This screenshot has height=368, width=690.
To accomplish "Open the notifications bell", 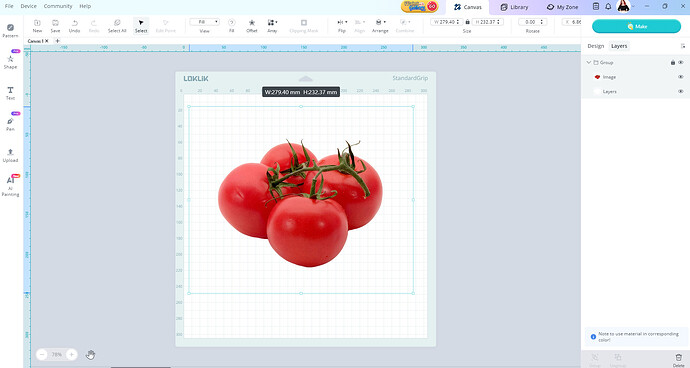I will coord(608,7).
